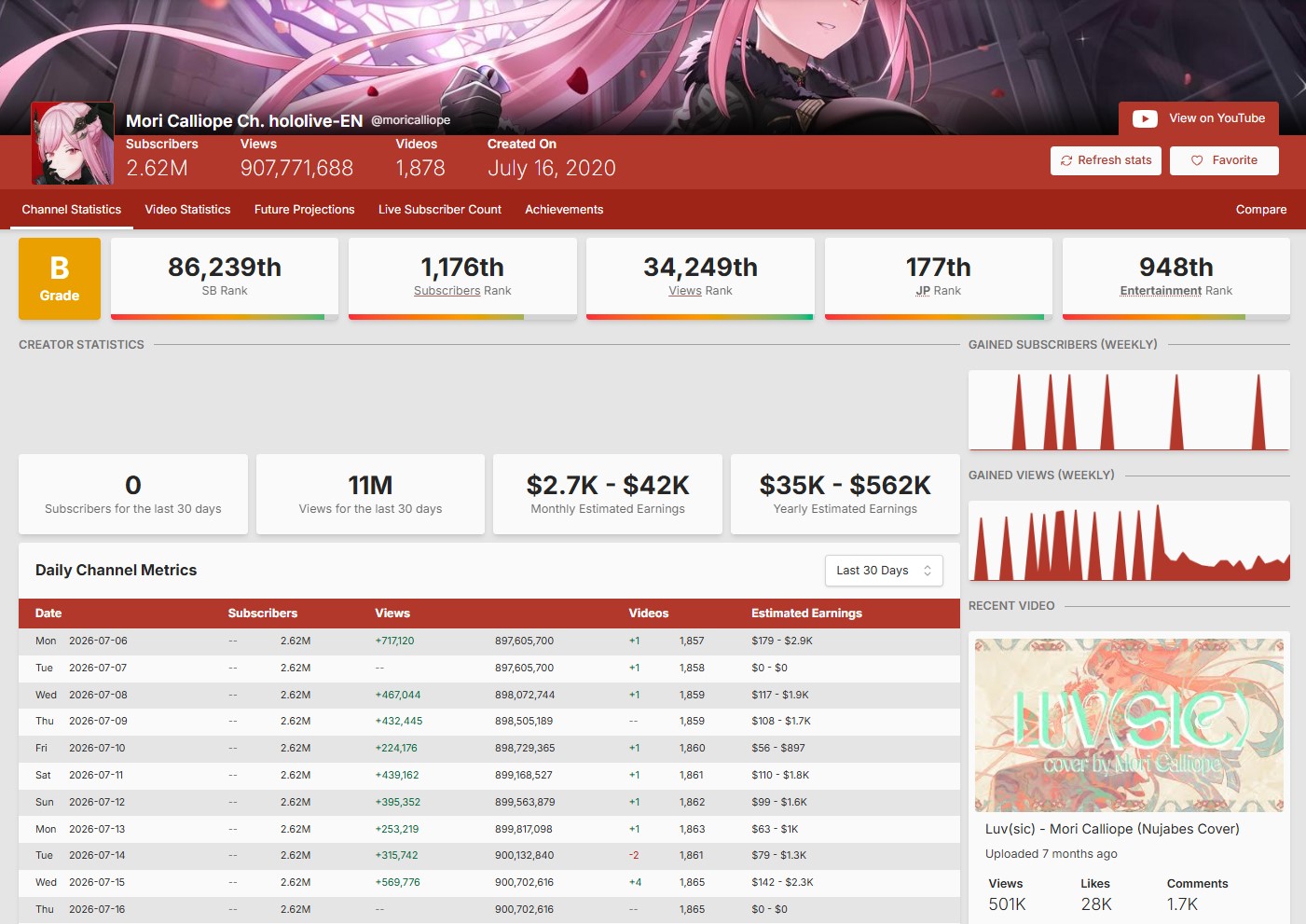Screen dimensions: 1306x924
Task: Open the Entertainment Rank link
Action: point(1175,291)
